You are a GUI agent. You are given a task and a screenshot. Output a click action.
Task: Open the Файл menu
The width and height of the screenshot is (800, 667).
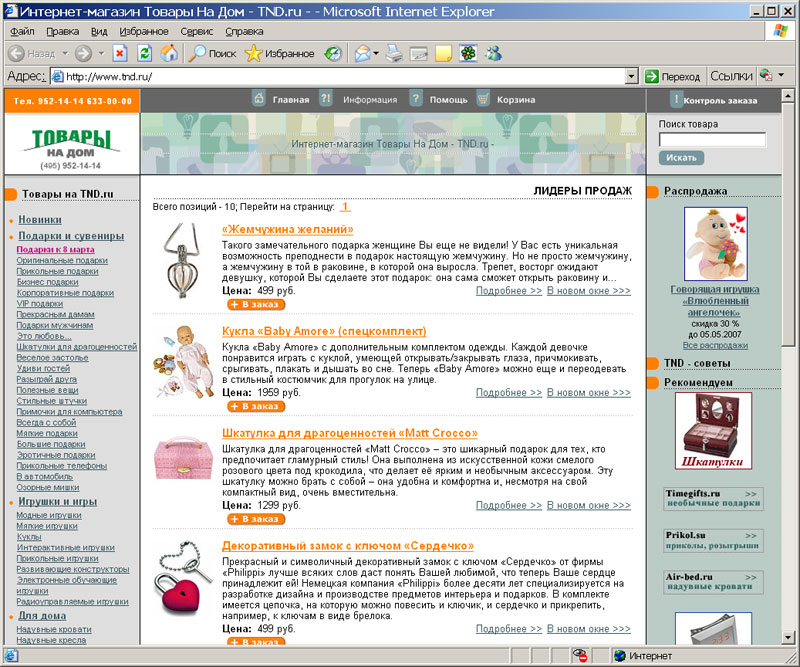pos(22,31)
